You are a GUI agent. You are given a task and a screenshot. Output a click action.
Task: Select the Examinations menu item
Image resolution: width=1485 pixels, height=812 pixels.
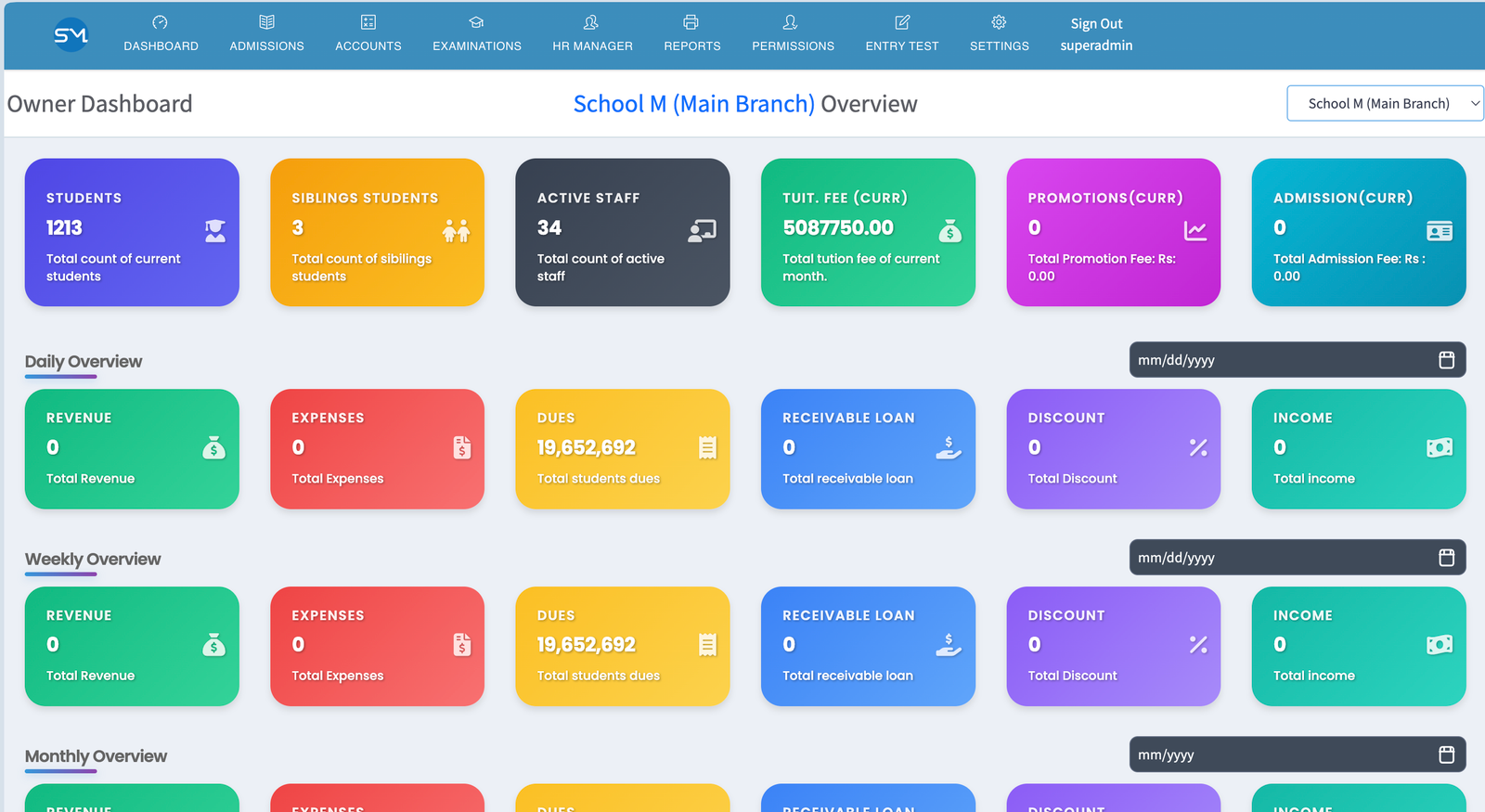477,34
